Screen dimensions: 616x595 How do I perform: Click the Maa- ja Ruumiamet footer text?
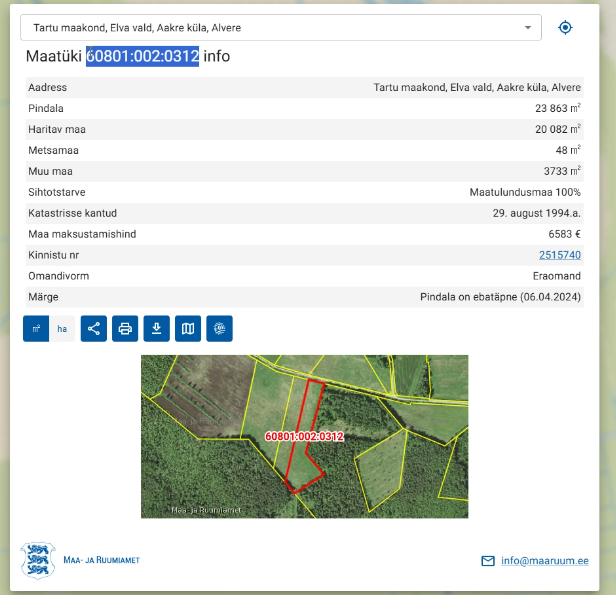pyautogui.click(x=101, y=560)
